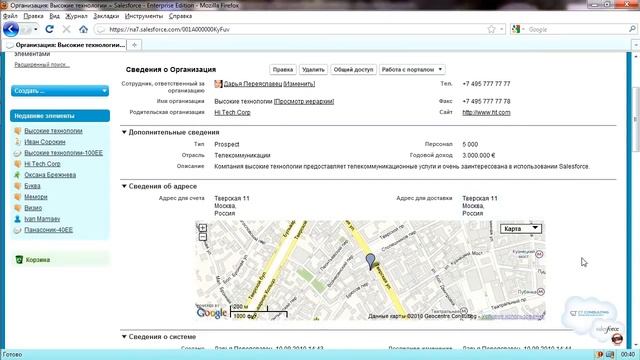Zoom out on the map with minus
The width and height of the screenshot is (640, 360).
click(x=203, y=237)
